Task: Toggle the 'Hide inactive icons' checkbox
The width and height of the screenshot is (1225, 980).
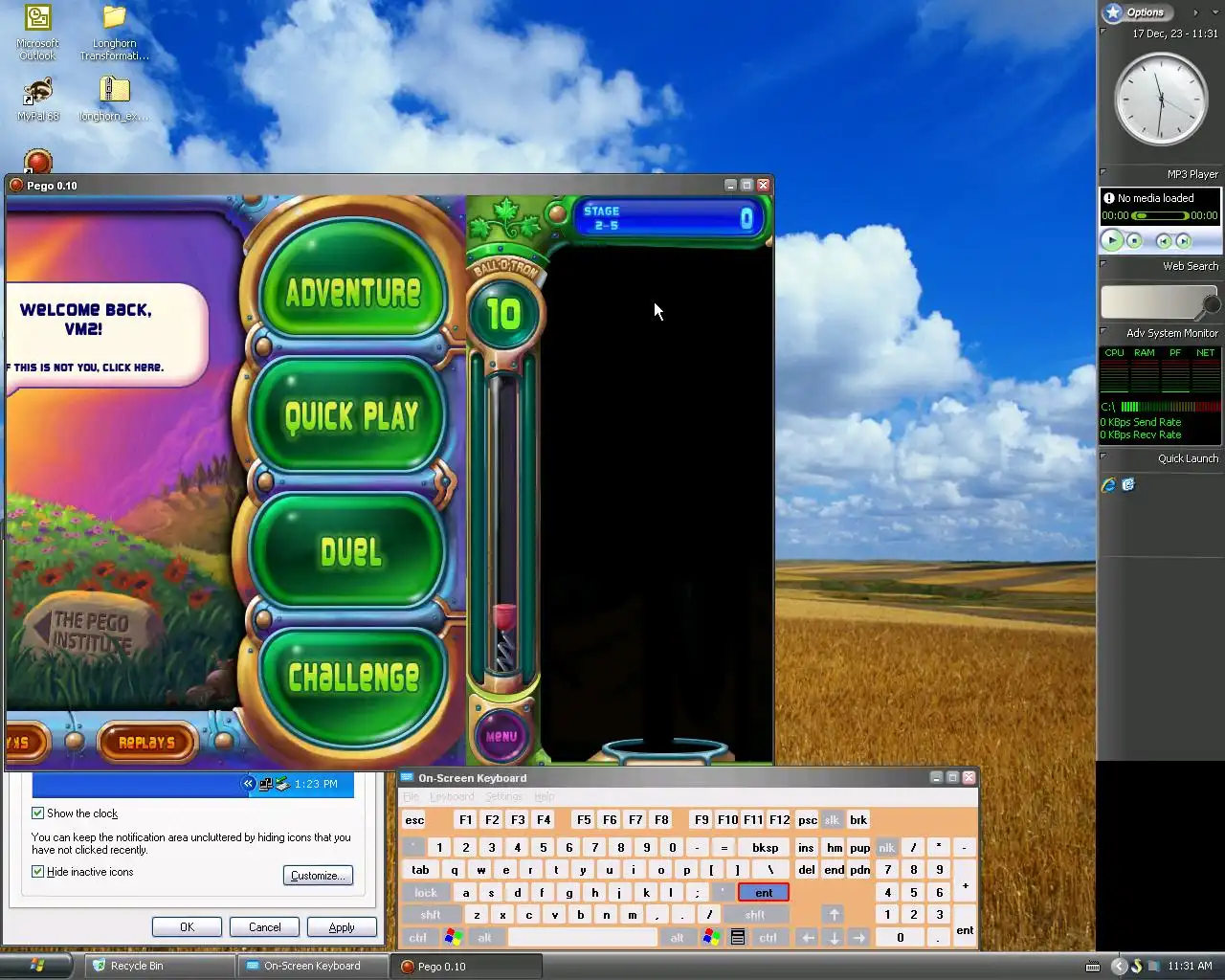Action: (38, 872)
